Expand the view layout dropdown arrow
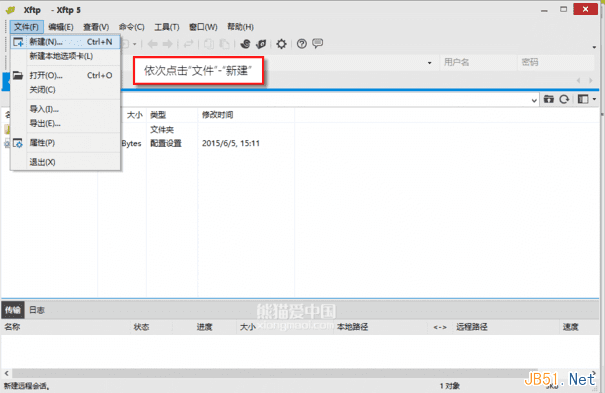Viewport: 605px width, 393px height. pos(595,100)
